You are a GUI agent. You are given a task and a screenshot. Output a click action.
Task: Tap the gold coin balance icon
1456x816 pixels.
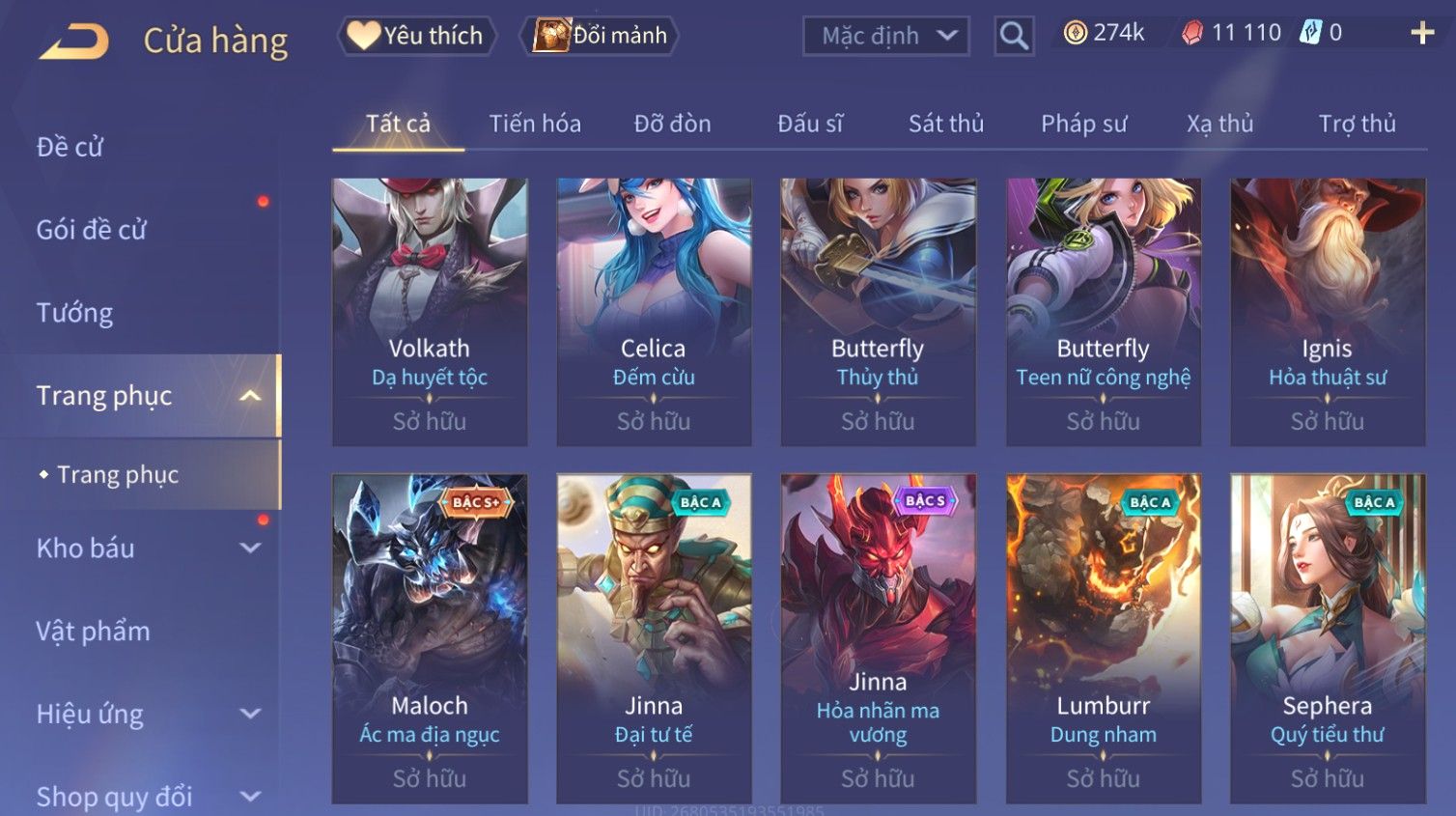tap(1075, 33)
